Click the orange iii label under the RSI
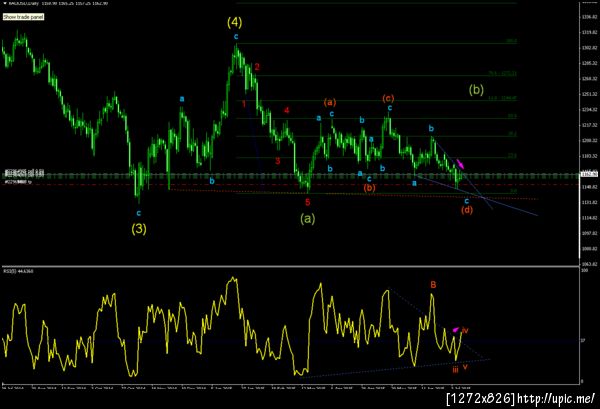600x409 pixels. coord(455,370)
